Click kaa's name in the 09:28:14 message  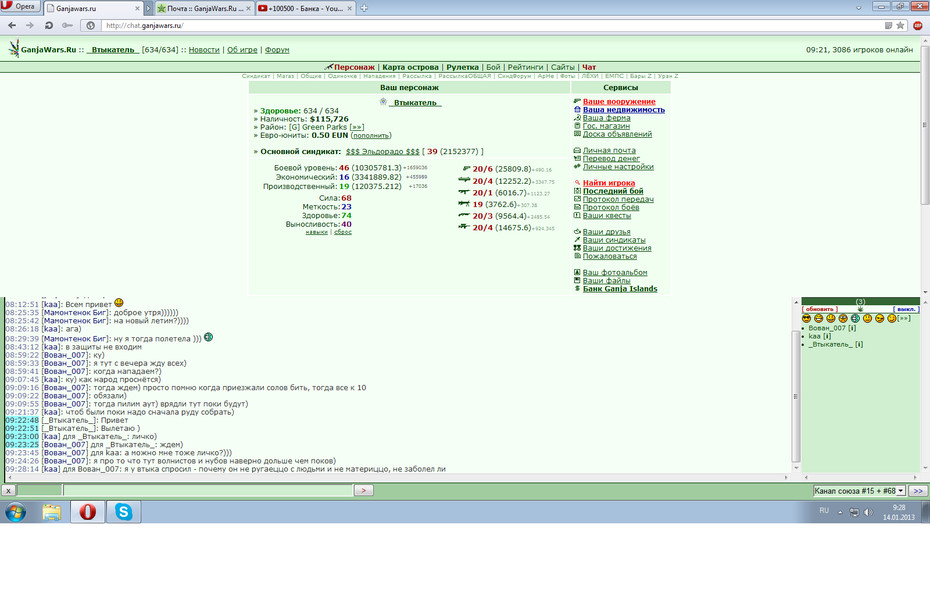coord(50,469)
